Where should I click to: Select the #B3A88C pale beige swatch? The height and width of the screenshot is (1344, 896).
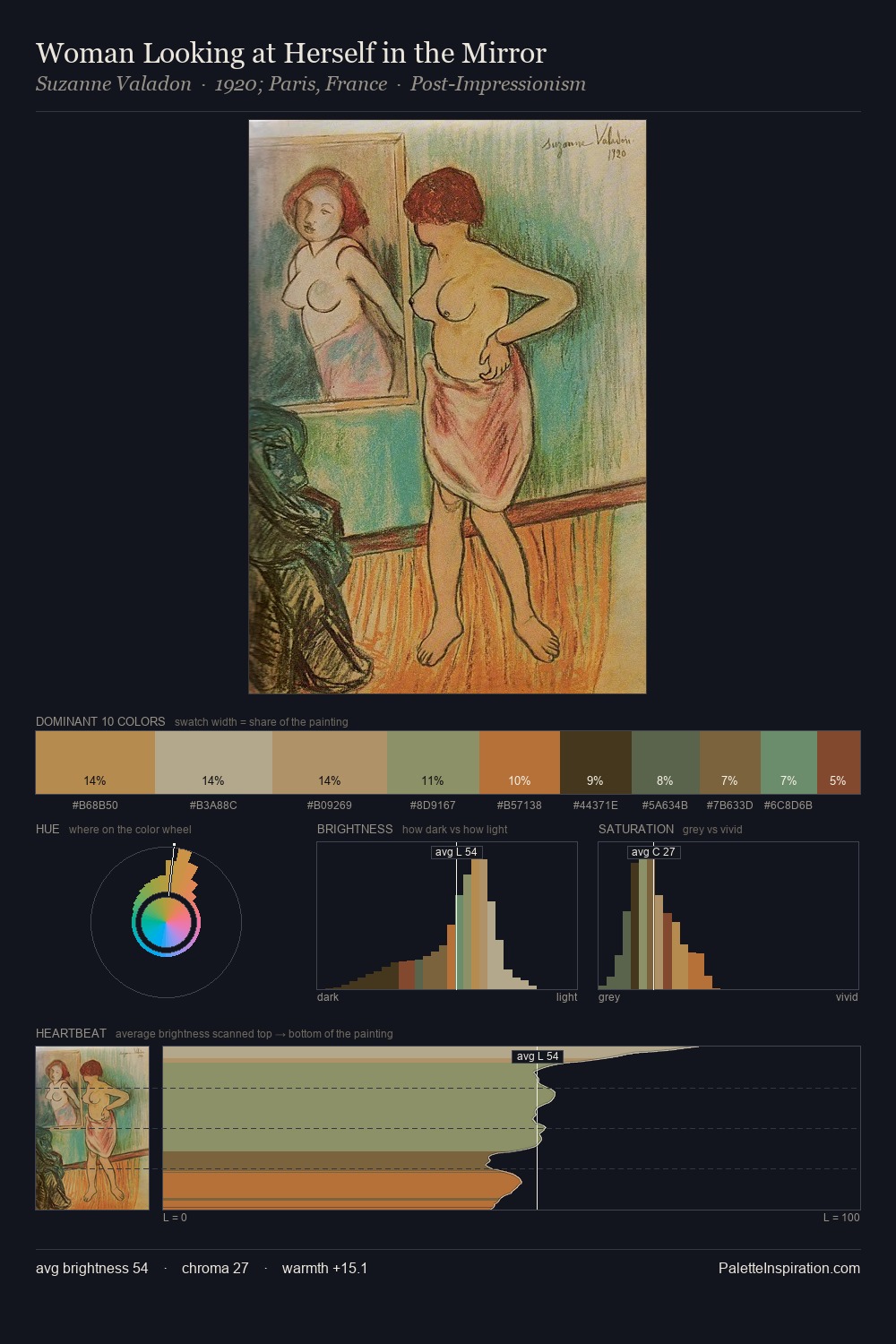[213, 762]
